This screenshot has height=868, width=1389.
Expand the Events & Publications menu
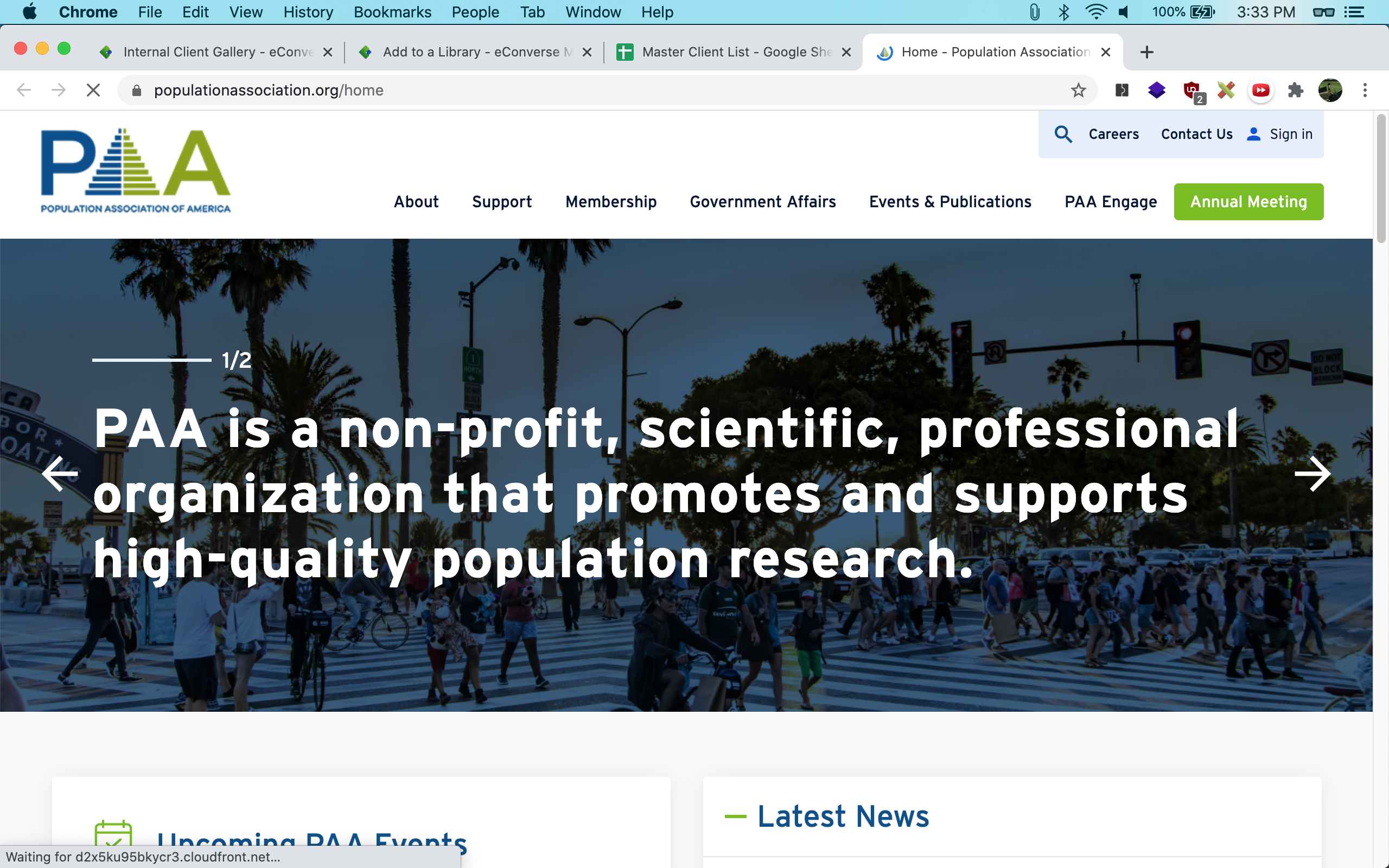point(950,201)
